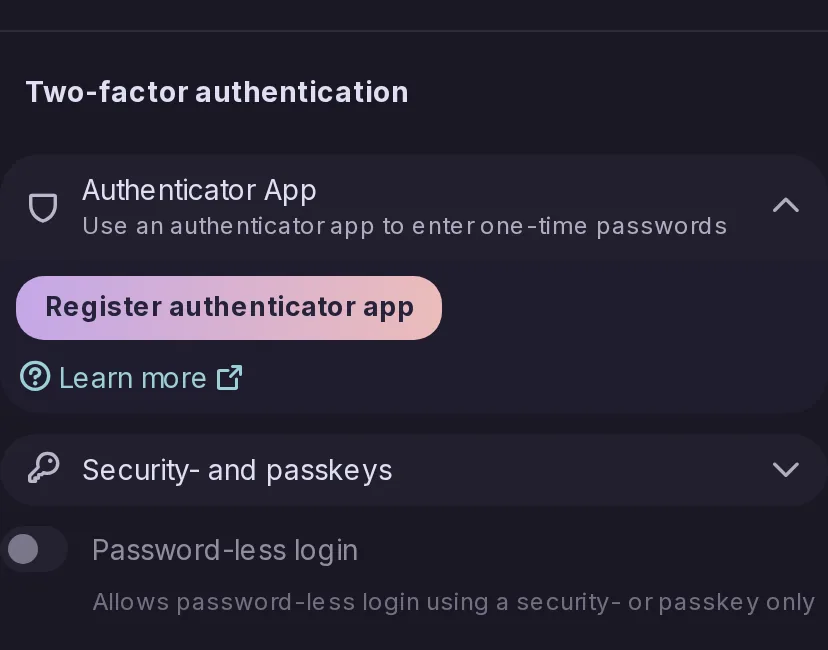Image resolution: width=828 pixels, height=650 pixels.
Task: Click the shield icon beside Authenticator App
Action: click(x=43, y=208)
